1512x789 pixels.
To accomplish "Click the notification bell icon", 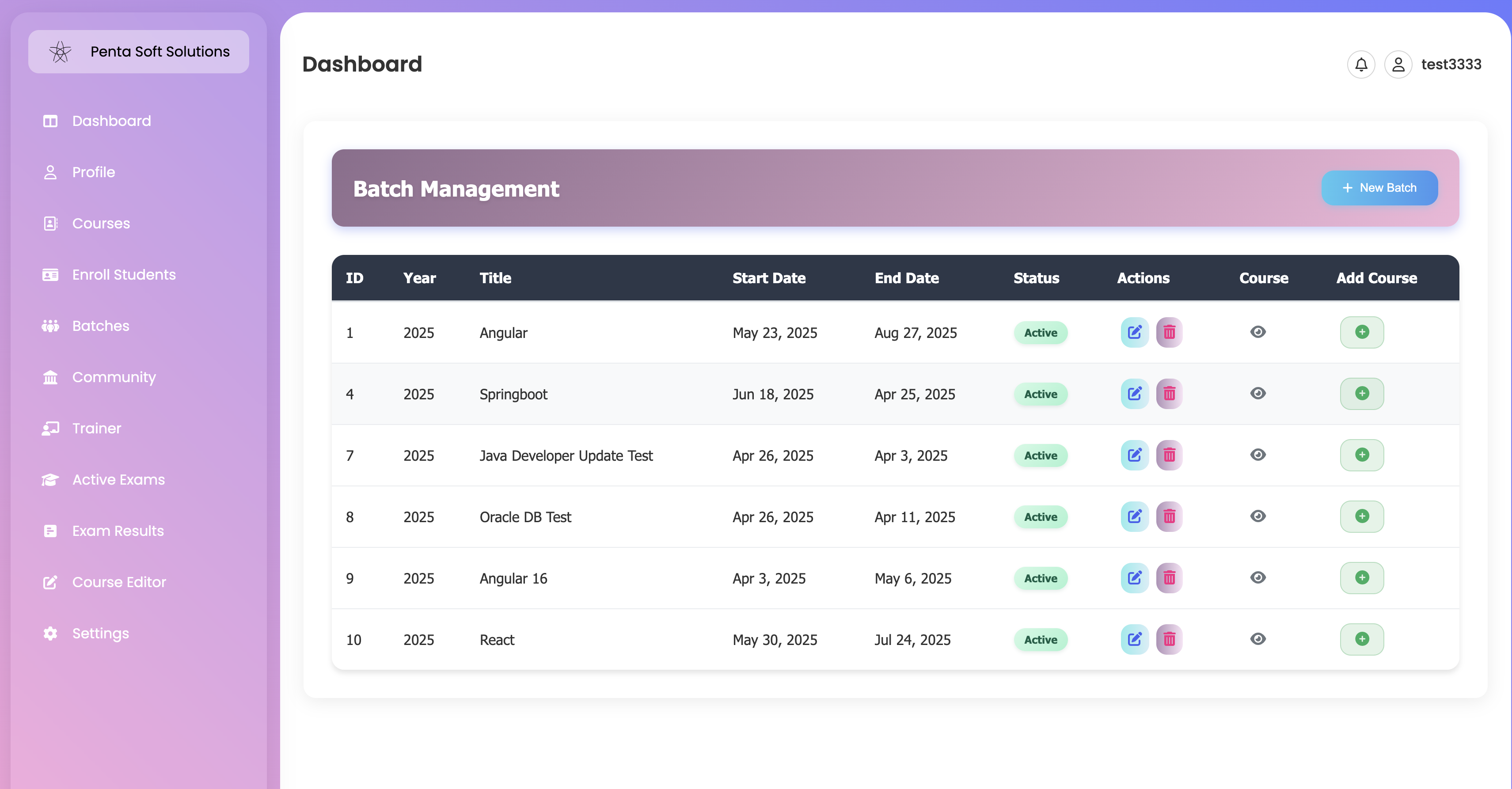I will click(x=1360, y=64).
